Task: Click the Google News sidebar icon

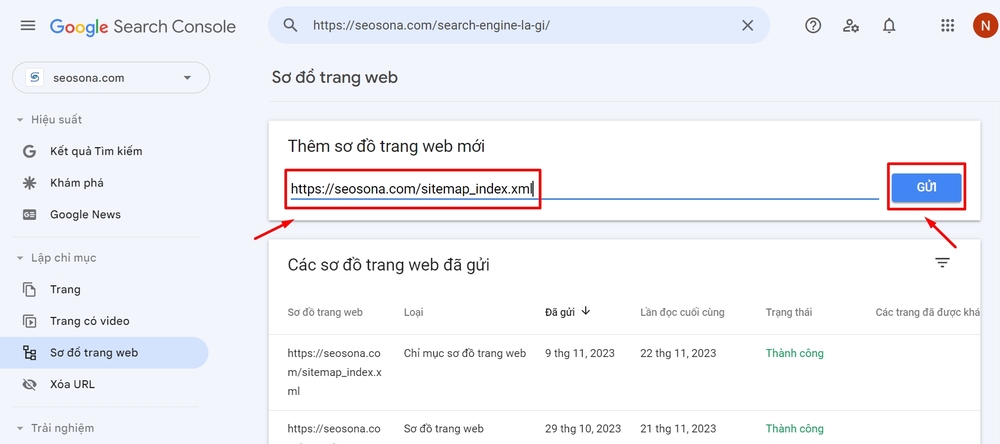Action: [29, 214]
